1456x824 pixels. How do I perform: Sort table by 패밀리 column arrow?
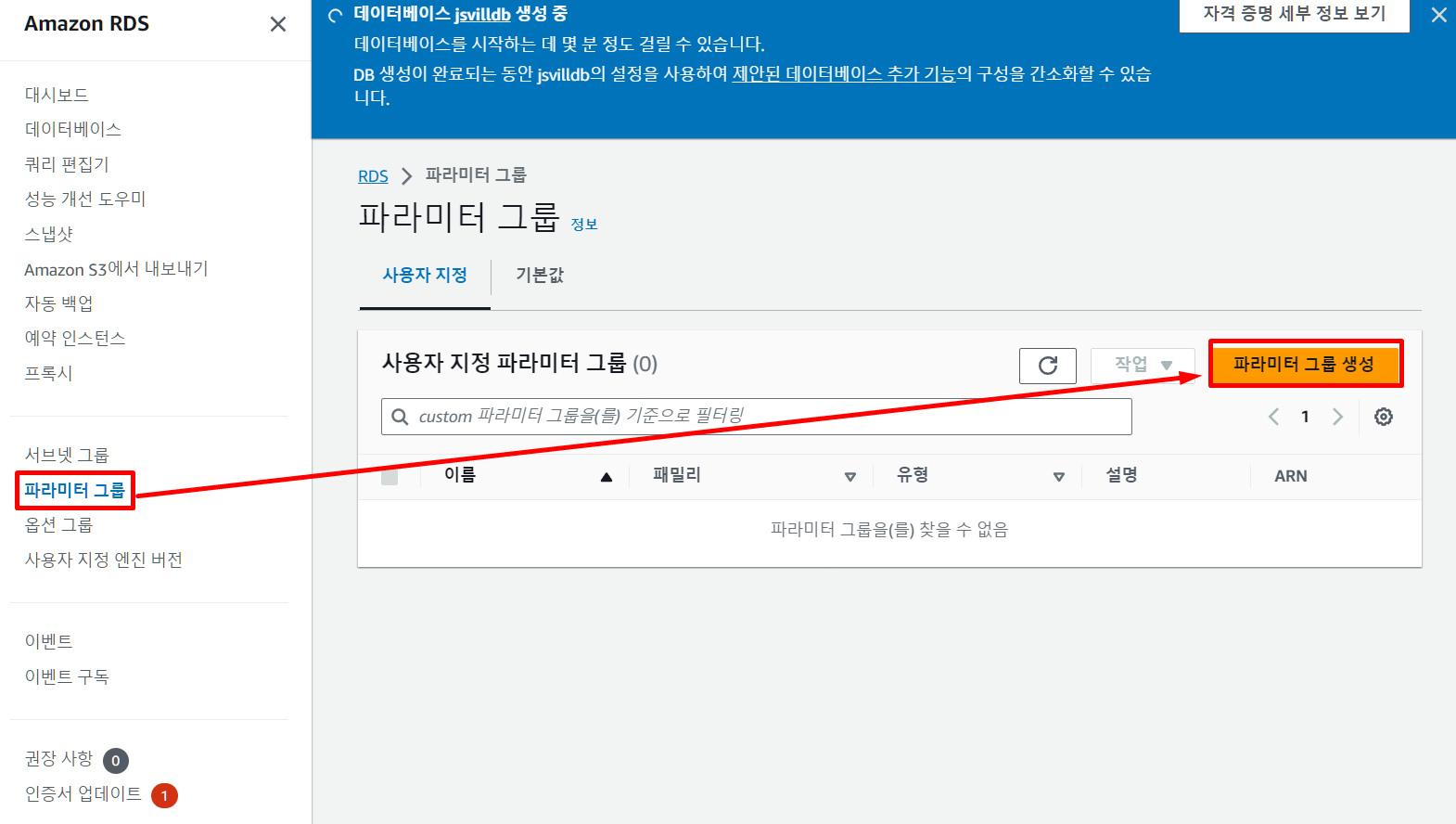tap(850, 477)
